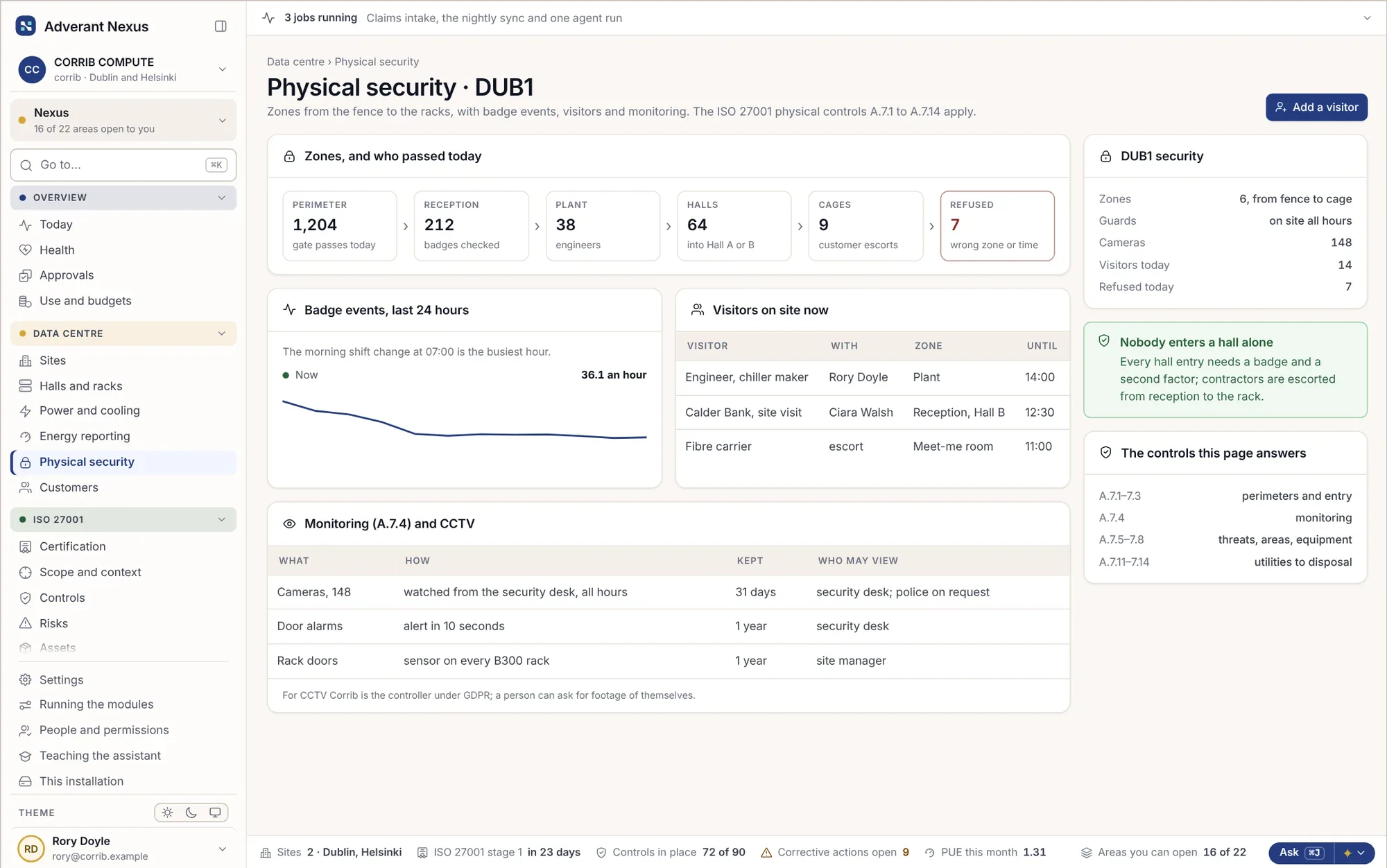Click the jobs running pulse icon
Viewport: 1387px width, 868px height.
pyautogui.click(x=268, y=18)
